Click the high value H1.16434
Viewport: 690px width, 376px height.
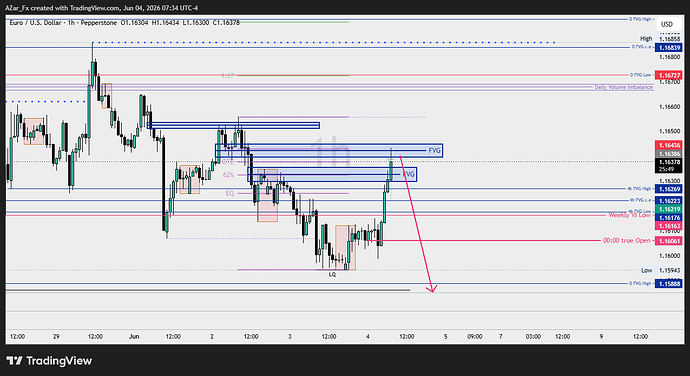tap(165, 22)
